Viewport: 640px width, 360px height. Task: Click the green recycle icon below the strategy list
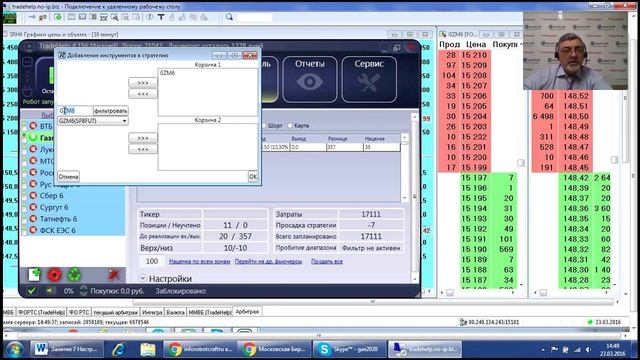(x=74, y=275)
